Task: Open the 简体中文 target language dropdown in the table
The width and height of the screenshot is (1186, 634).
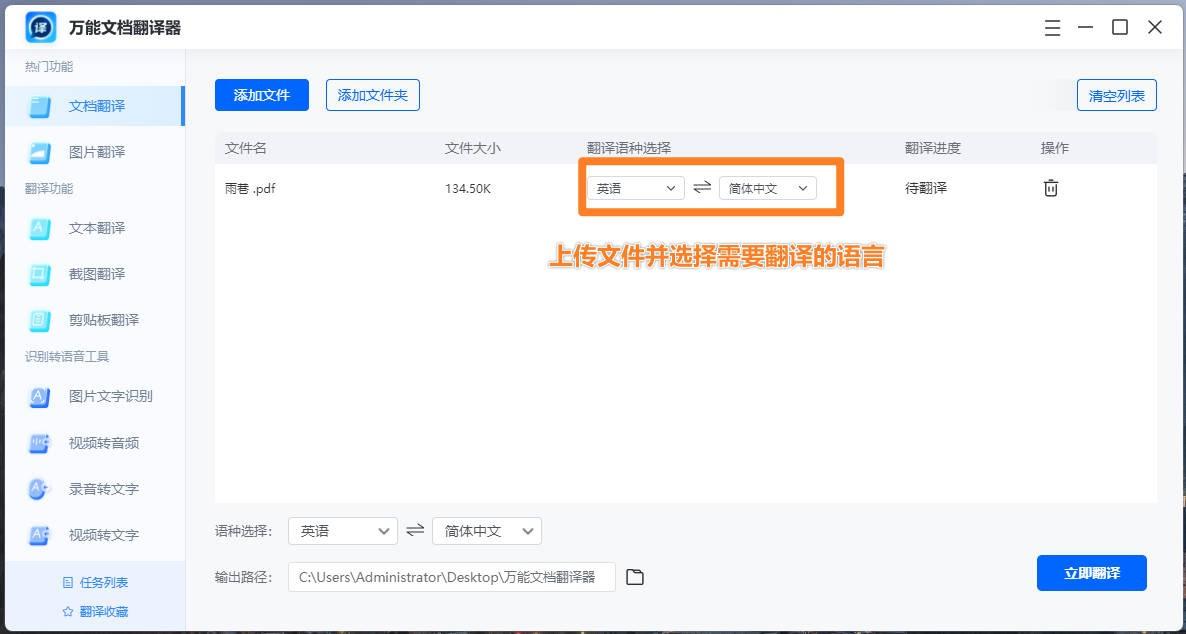Action: click(x=767, y=187)
